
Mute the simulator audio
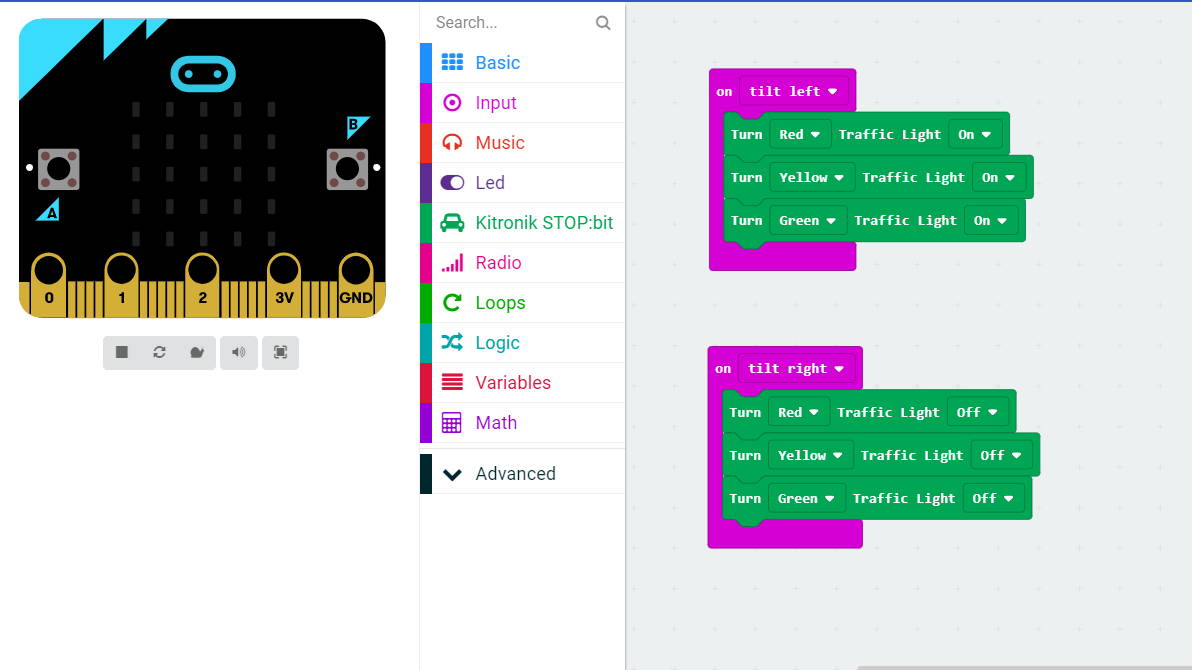pos(239,352)
